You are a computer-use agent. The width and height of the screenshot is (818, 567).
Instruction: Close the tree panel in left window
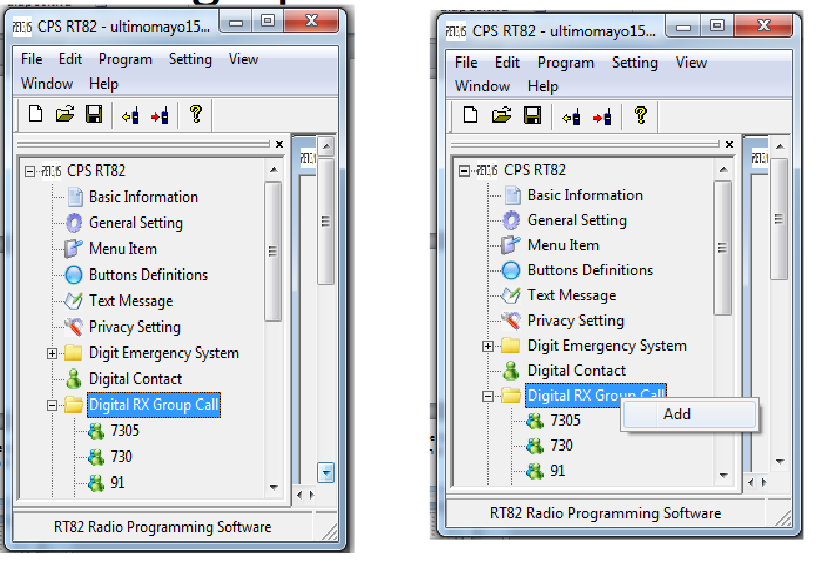point(280,144)
